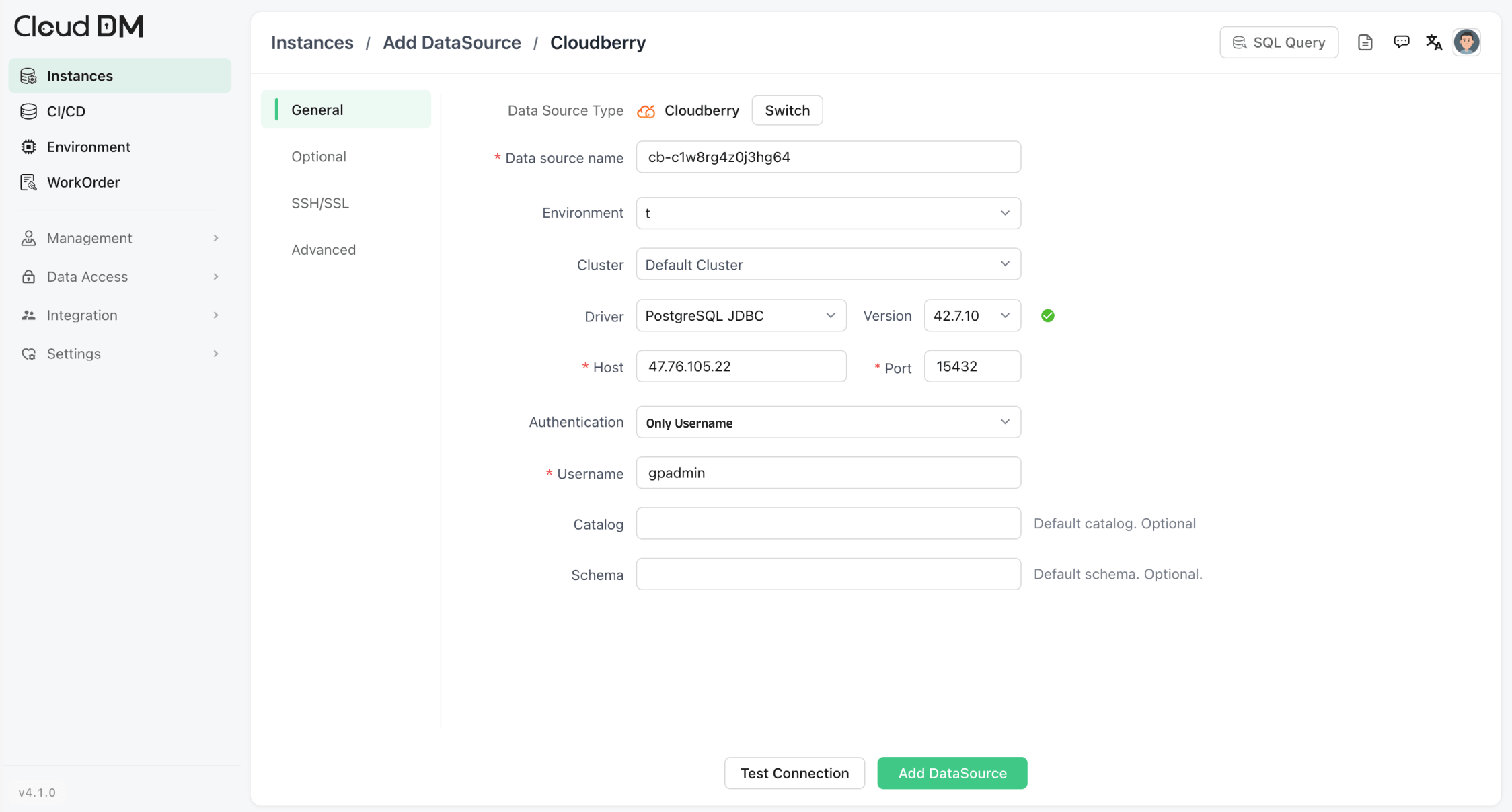Click the Cloudberry breadcrumb text
The height and width of the screenshot is (812, 1512).
(598, 42)
